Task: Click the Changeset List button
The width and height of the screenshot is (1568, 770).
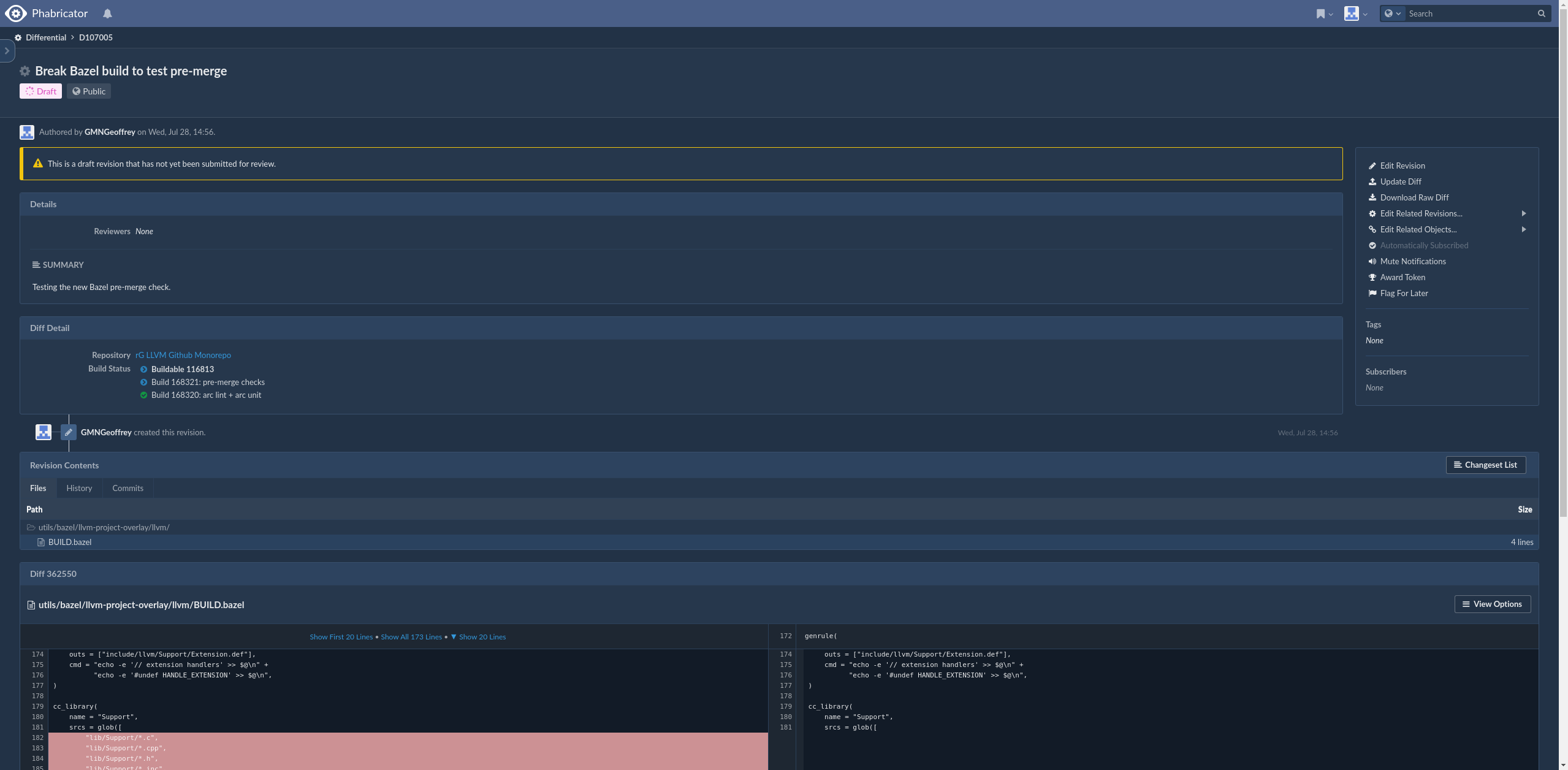Action: coord(1485,465)
